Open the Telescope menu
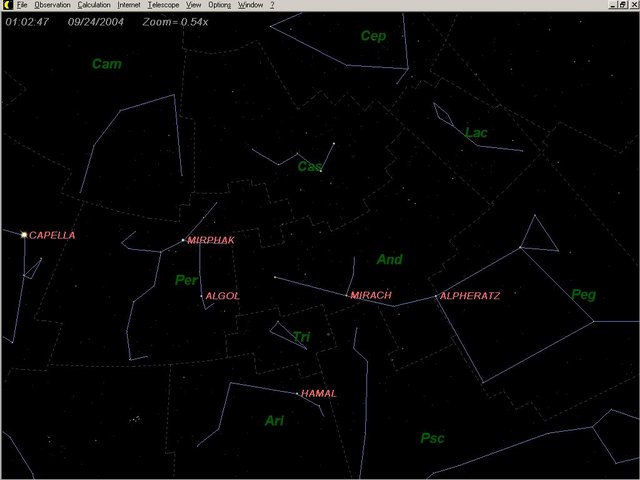 pyautogui.click(x=163, y=5)
